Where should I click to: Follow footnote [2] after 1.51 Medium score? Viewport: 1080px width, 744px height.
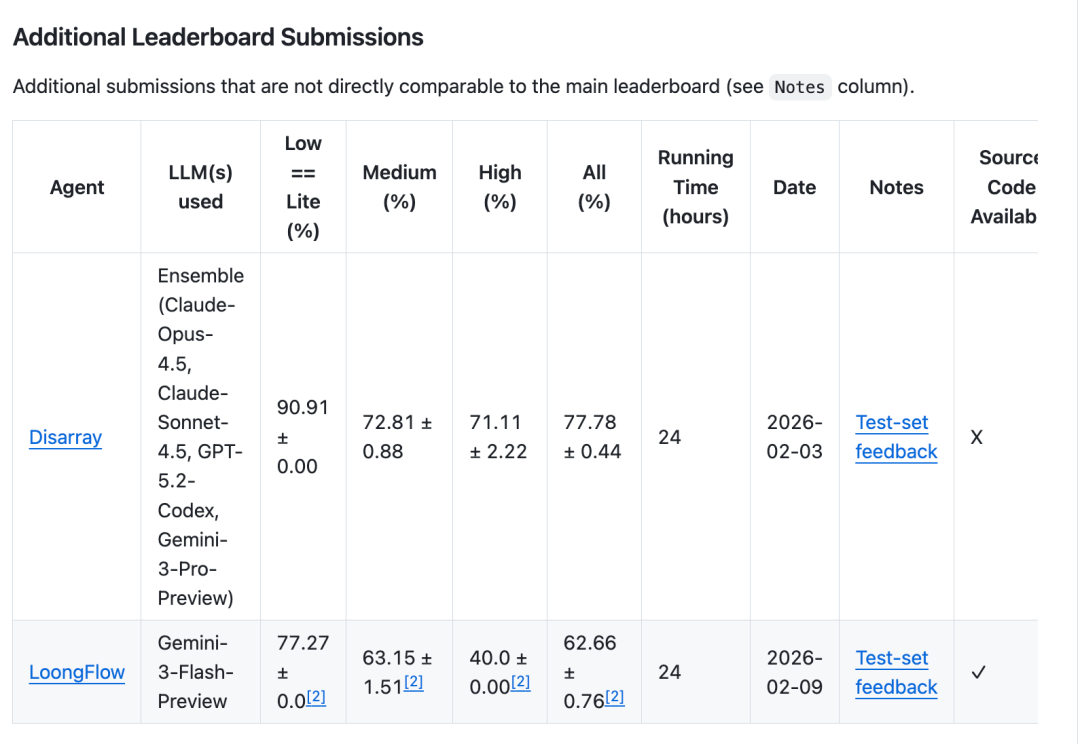tap(413, 683)
